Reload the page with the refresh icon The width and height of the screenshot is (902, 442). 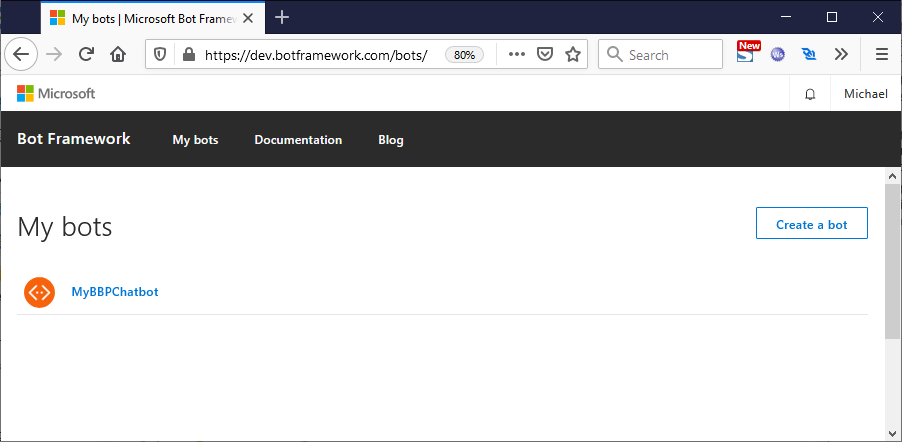point(86,55)
